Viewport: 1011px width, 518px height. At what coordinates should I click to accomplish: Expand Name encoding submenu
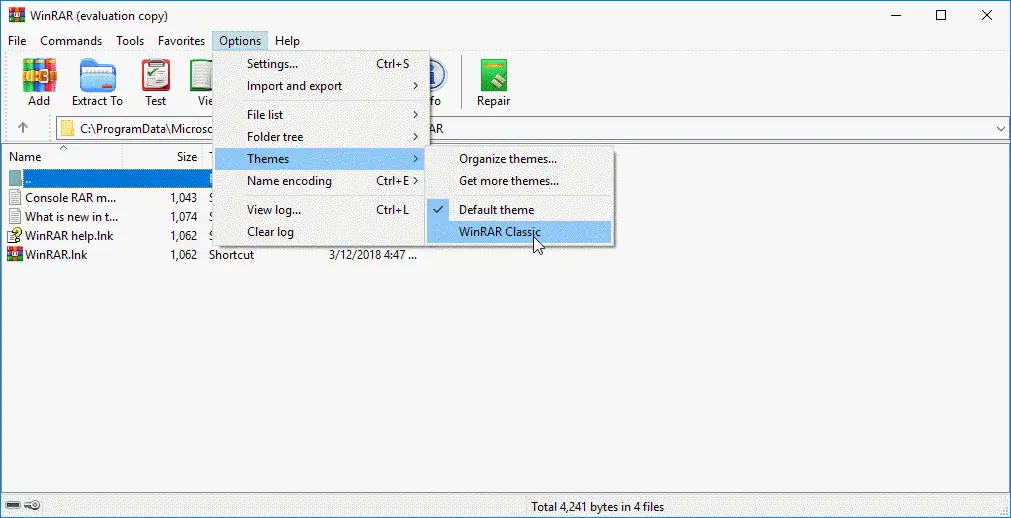[321, 181]
